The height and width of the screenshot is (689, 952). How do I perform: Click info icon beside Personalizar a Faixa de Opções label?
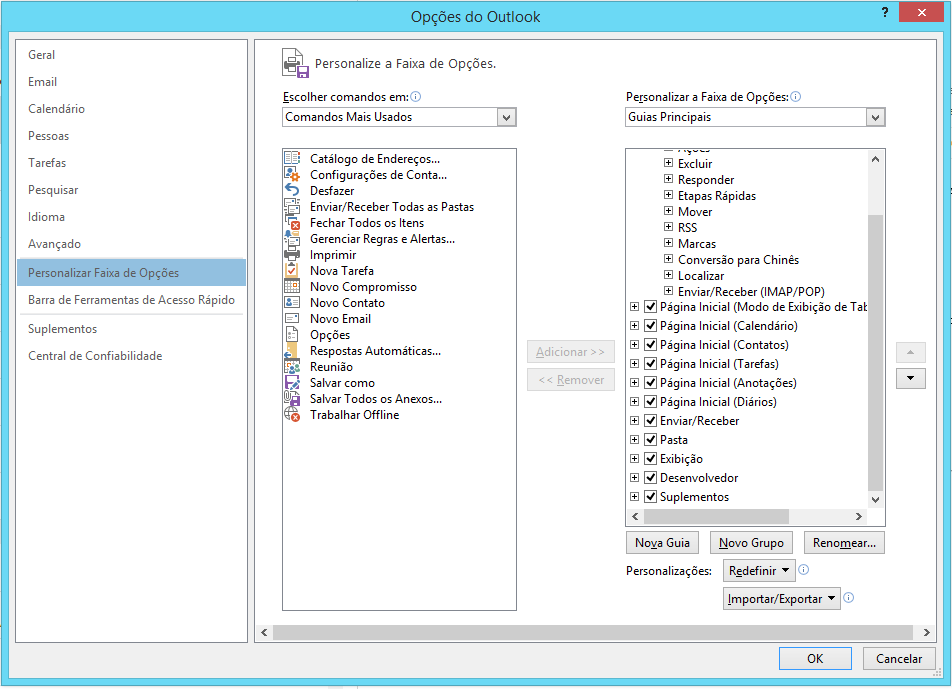tap(796, 97)
